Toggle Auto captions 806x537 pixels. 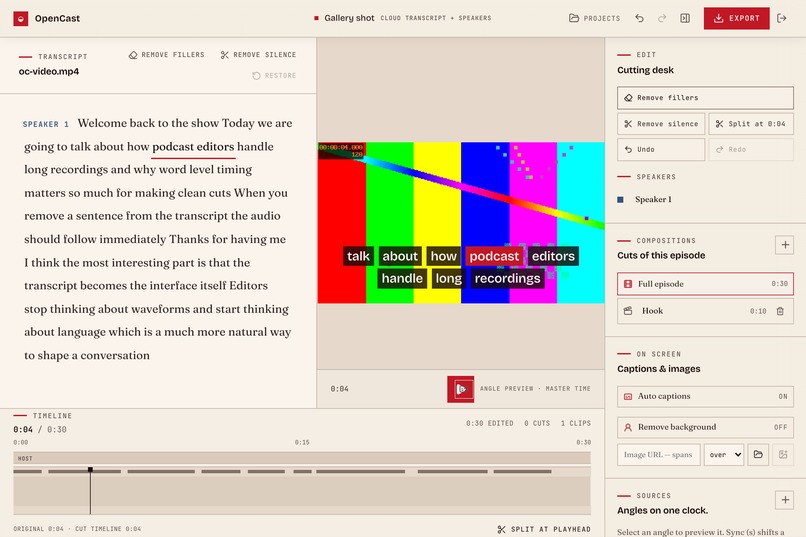pyautogui.click(x=705, y=396)
